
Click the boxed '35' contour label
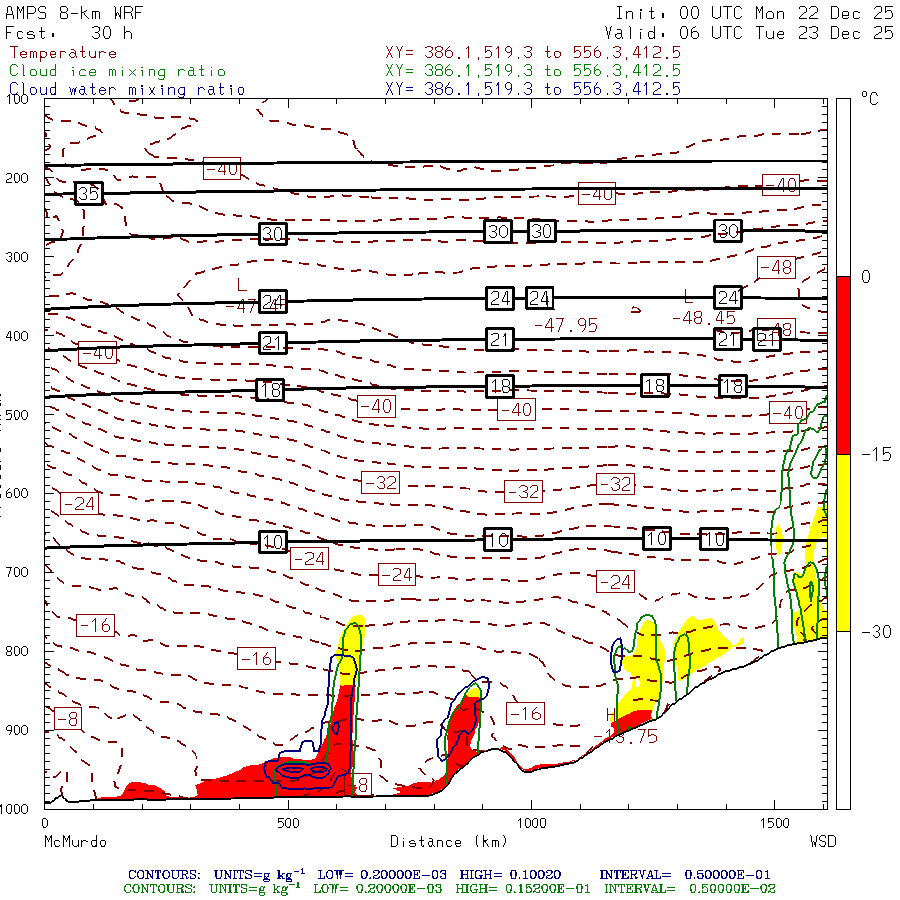tap(89, 193)
